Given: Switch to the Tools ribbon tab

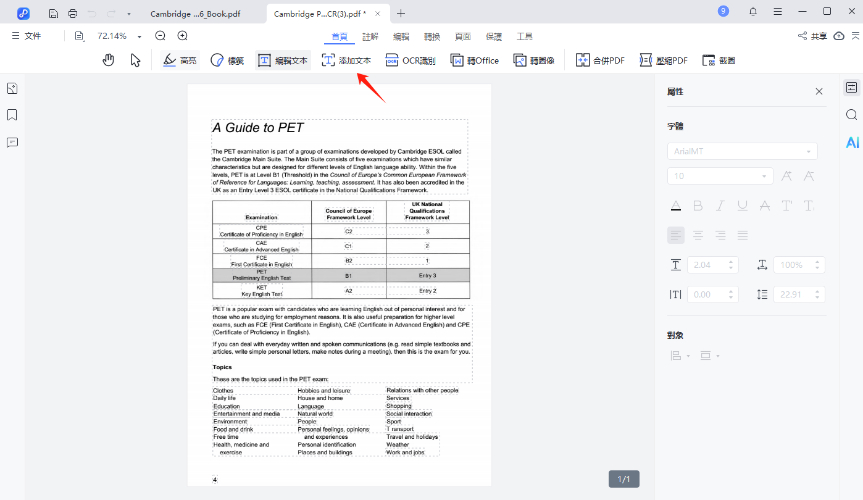Looking at the screenshot, I should tap(525, 36).
